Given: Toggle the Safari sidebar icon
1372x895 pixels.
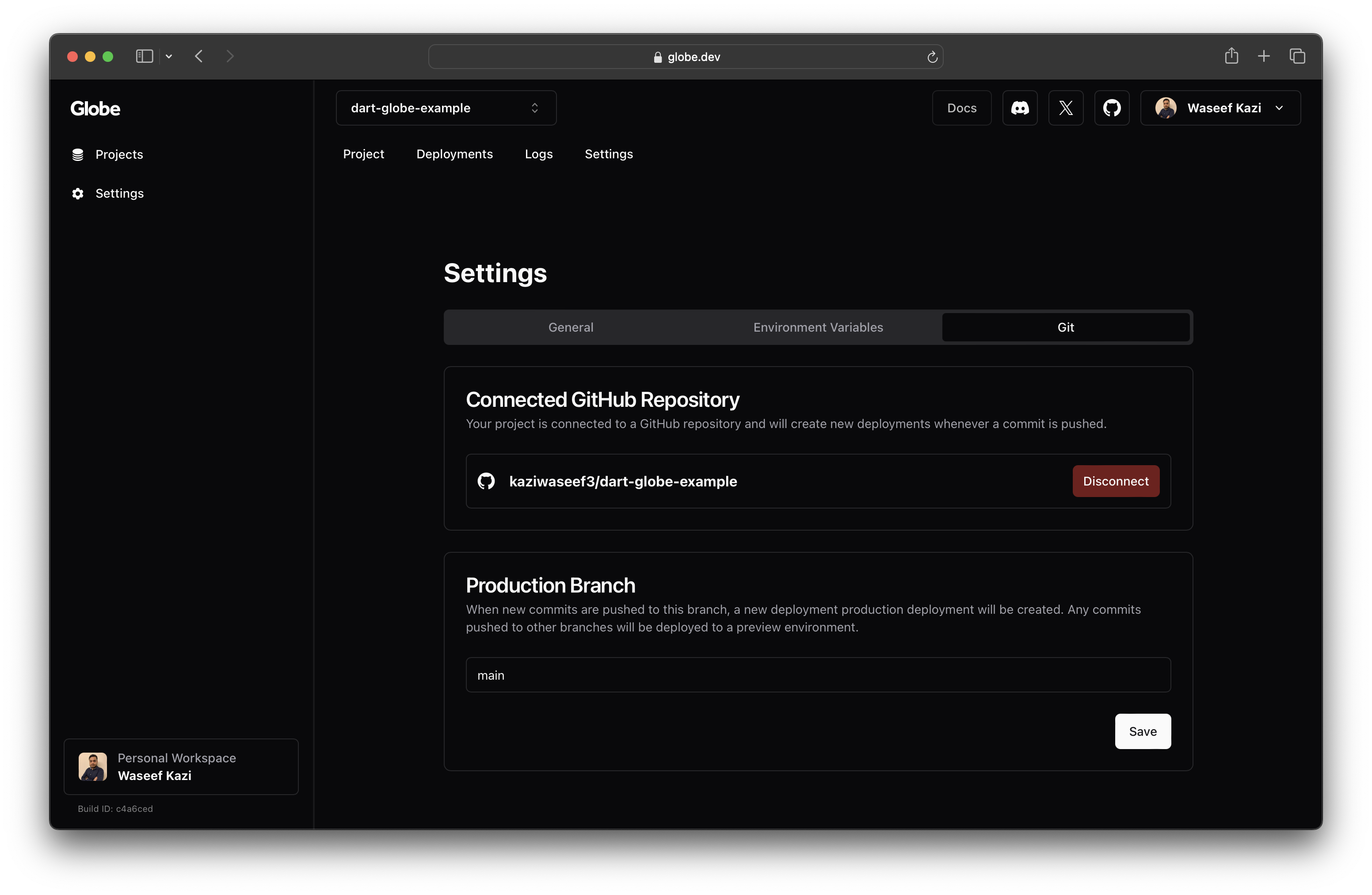Looking at the screenshot, I should (144, 56).
